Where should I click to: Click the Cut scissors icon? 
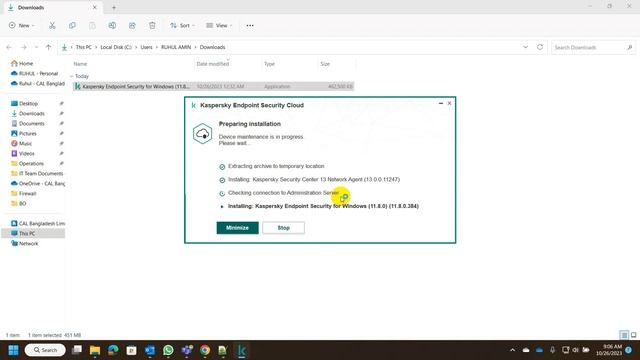point(52,25)
